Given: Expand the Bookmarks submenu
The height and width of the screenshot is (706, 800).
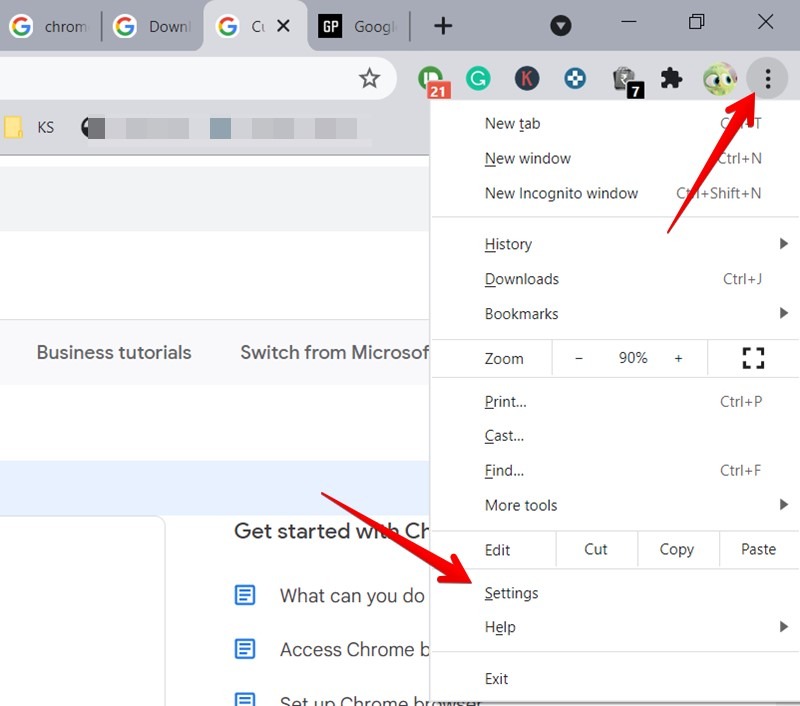Looking at the screenshot, I should pyautogui.click(x=521, y=313).
